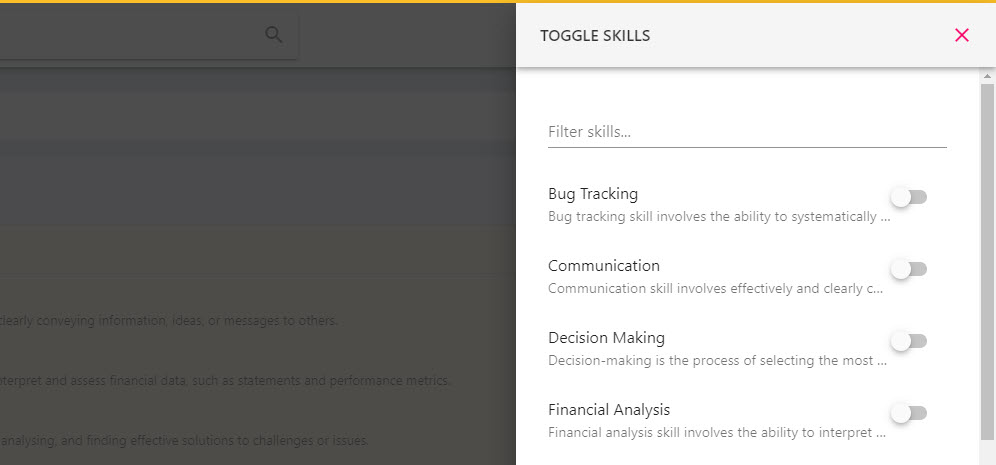
Task: Click the dimmed text about conveying information
Action: [169, 321]
